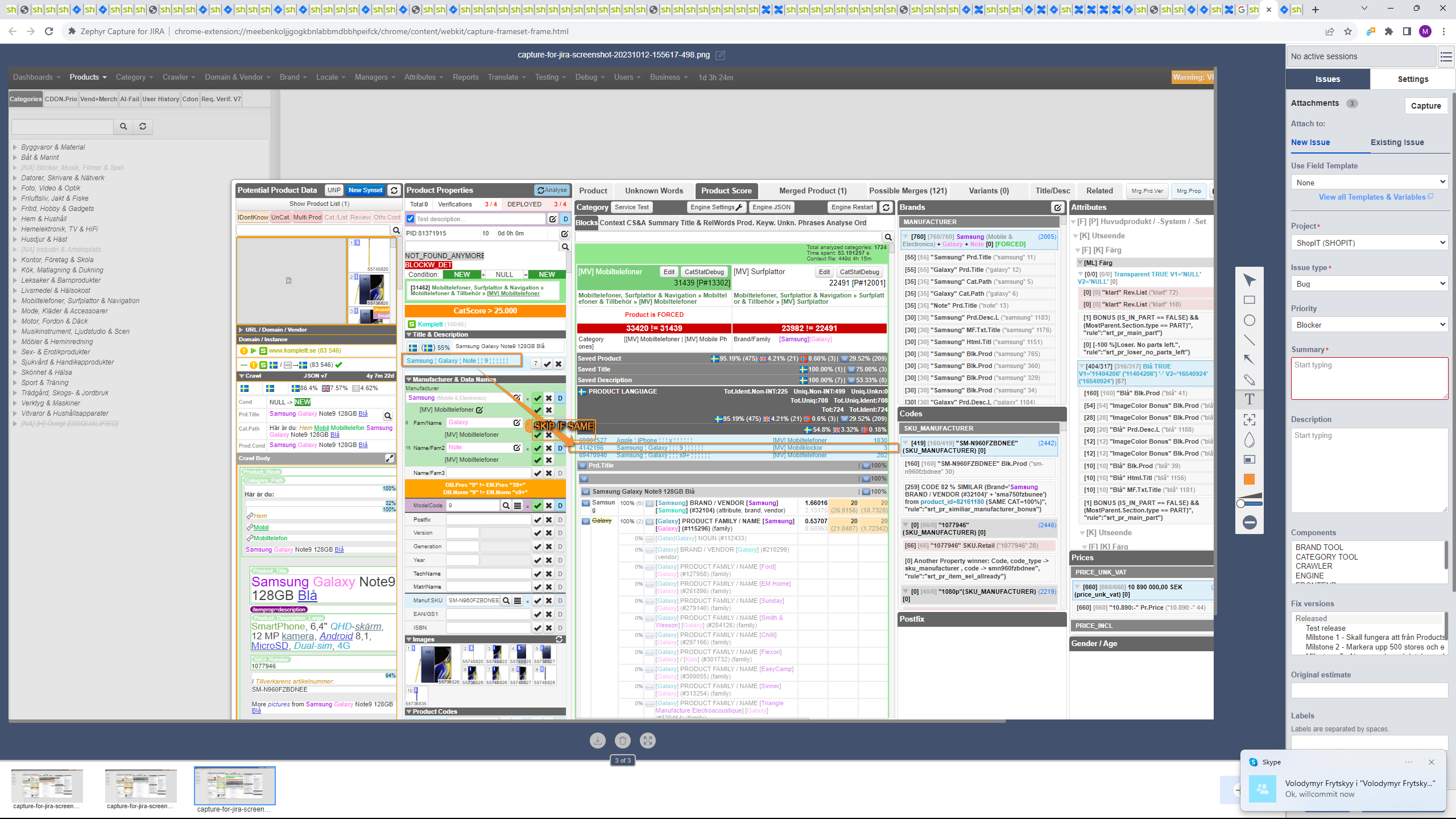The image size is (1456, 819).
Task: Open the Issue type dropdown
Action: (1369, 284)
